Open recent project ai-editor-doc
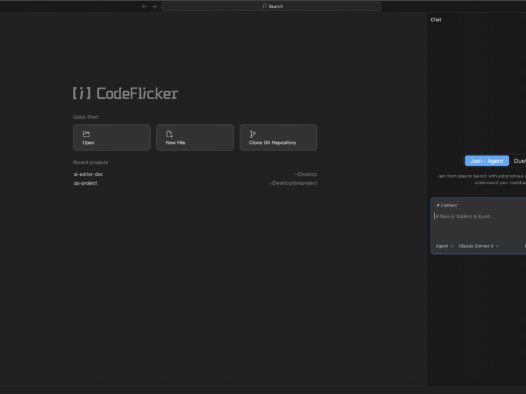This screenshot has height=394, width=526. tap(89, 174)
